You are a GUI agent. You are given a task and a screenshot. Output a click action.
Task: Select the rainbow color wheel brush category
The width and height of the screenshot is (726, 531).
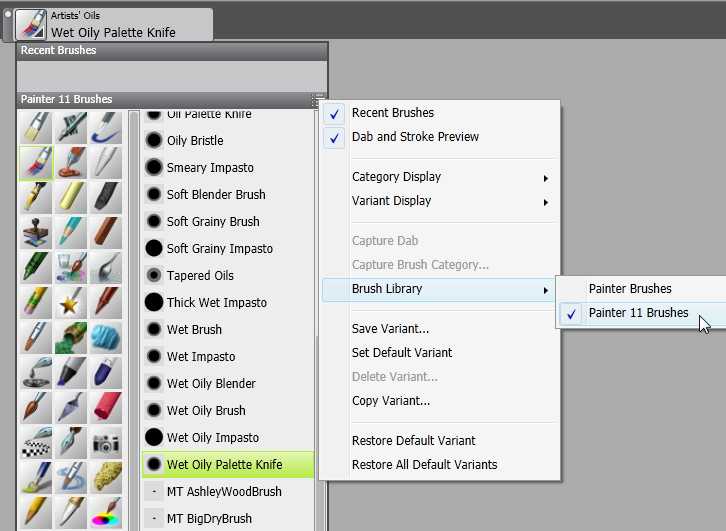(104, 512)
